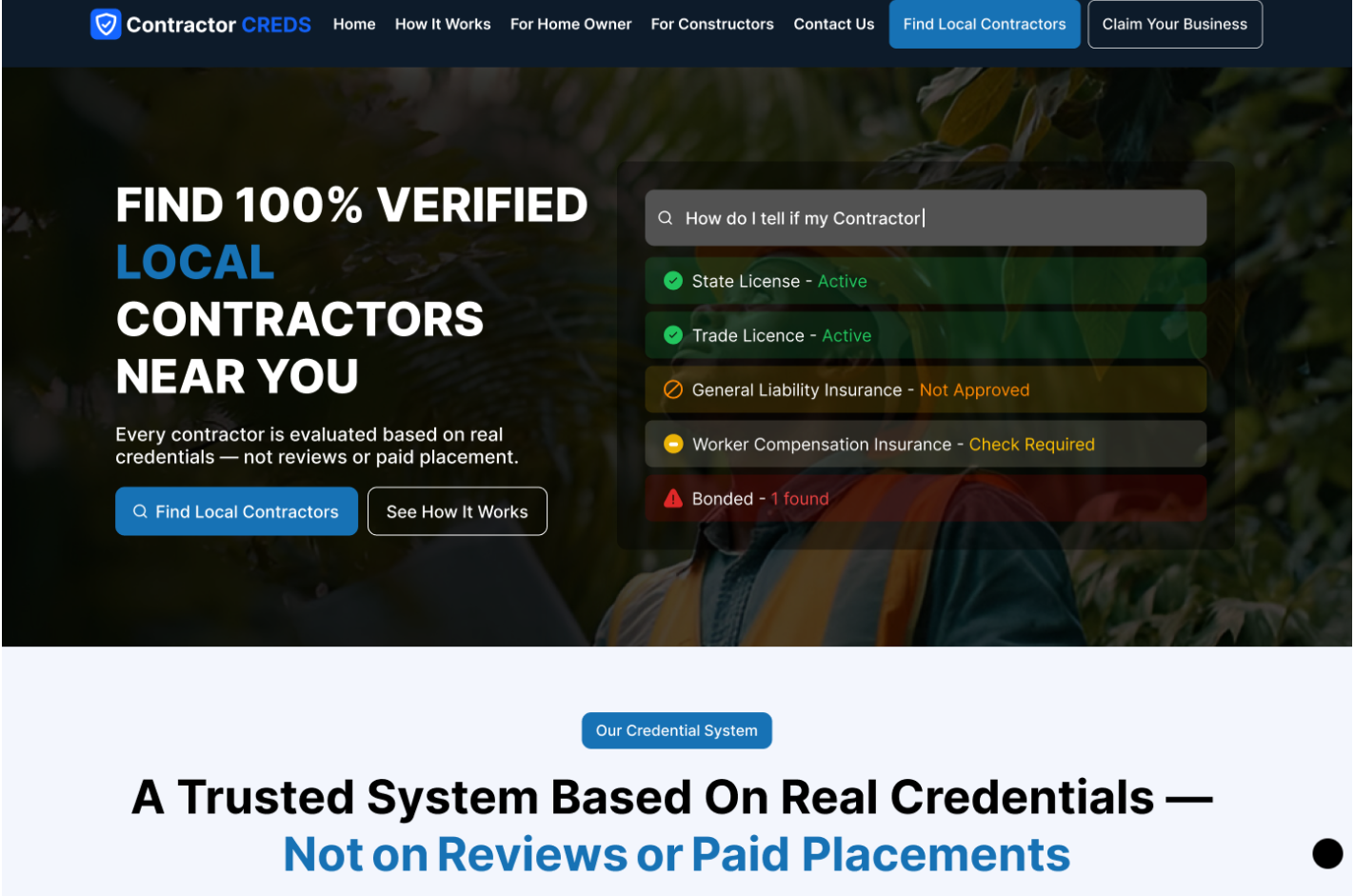Click the magnifier icon in the search bar
The height and width of the screenshot is (896, 1355).
(x=667, y=217)
